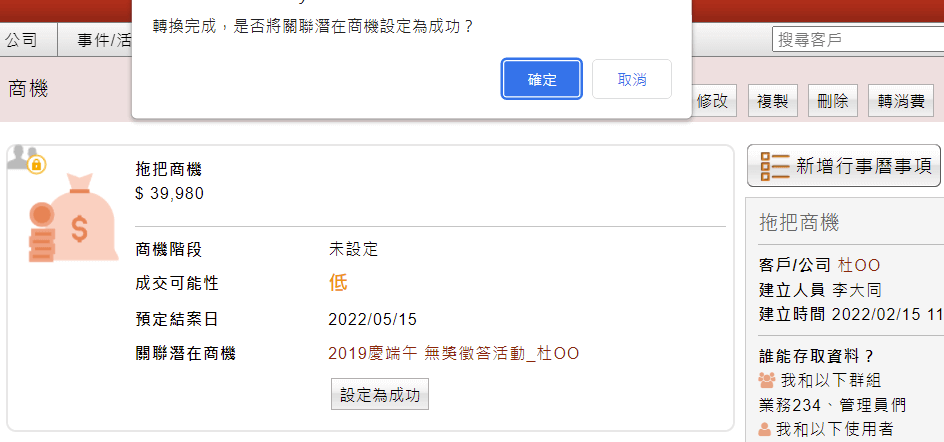Click the checklist icon in 新增行事曆事項
The height and width of the screenshot is (442, 944).
[774, 166]
